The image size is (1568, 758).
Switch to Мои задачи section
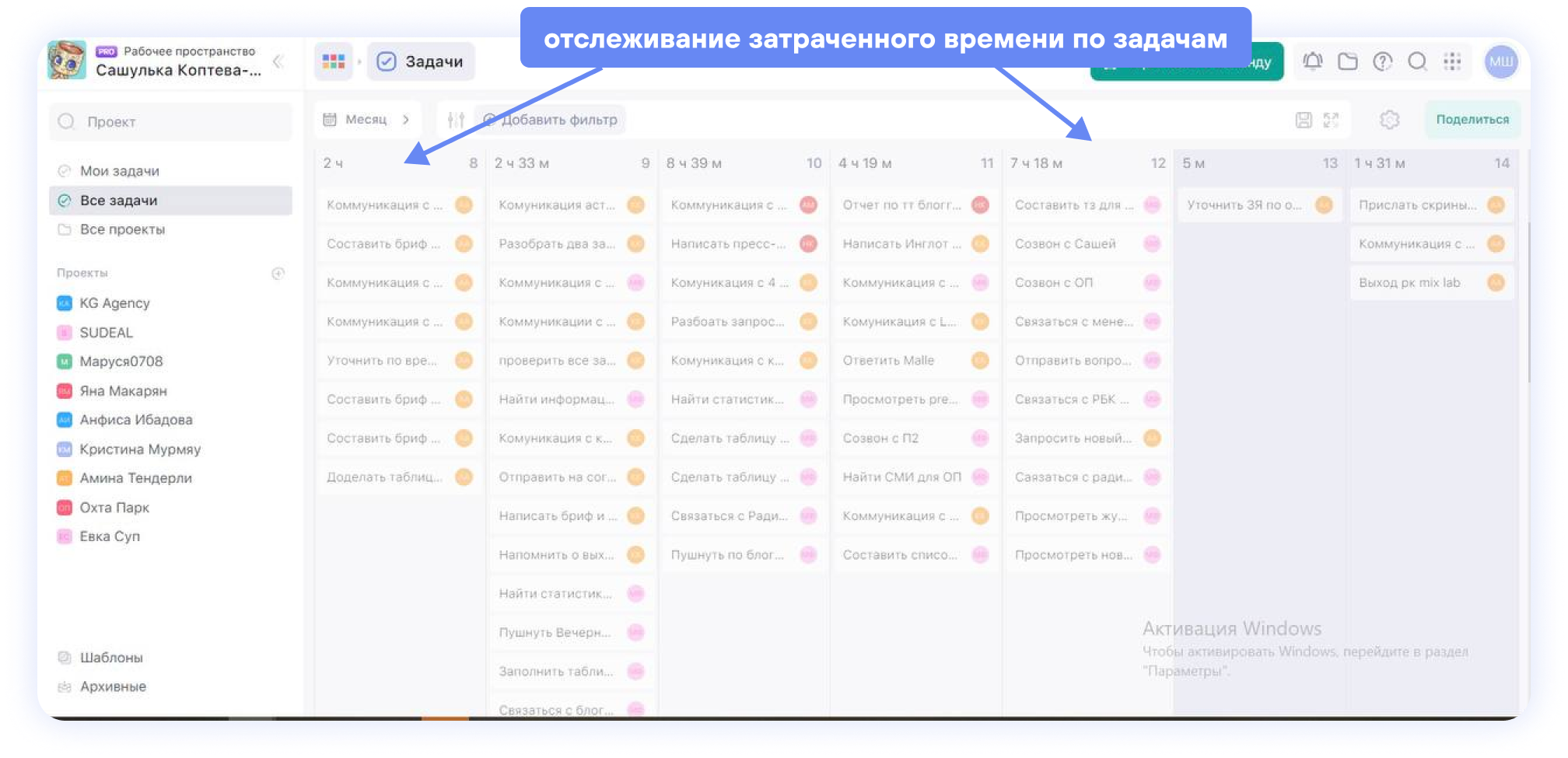(121, 170)
